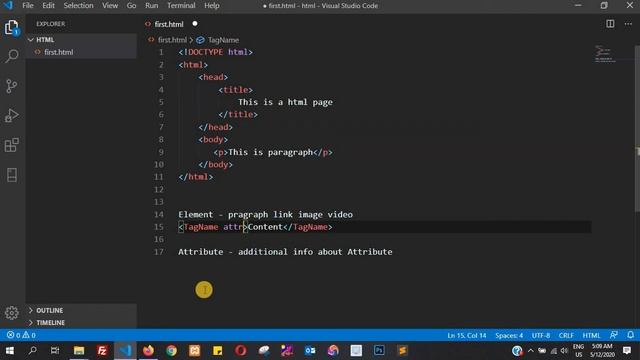Image resolution: width=640 pixels, height=360 pixels.
Task: Open the File menu
Action: point(28,6)
